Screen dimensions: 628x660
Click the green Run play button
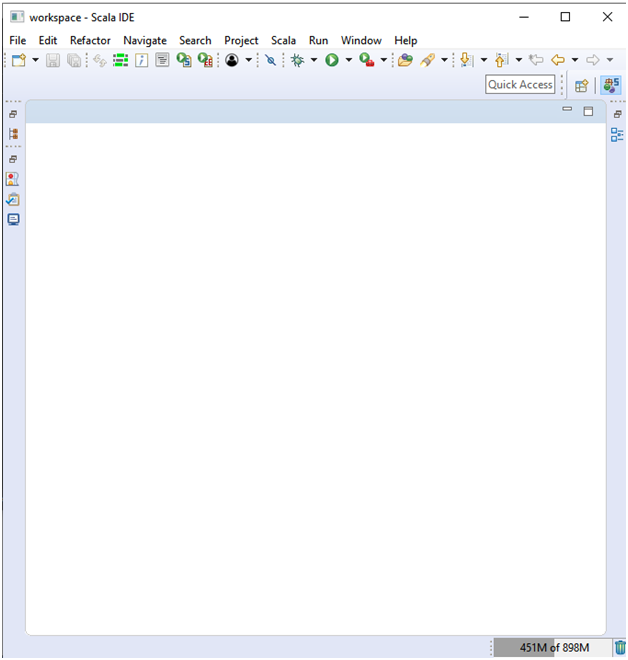pos(332,60)
